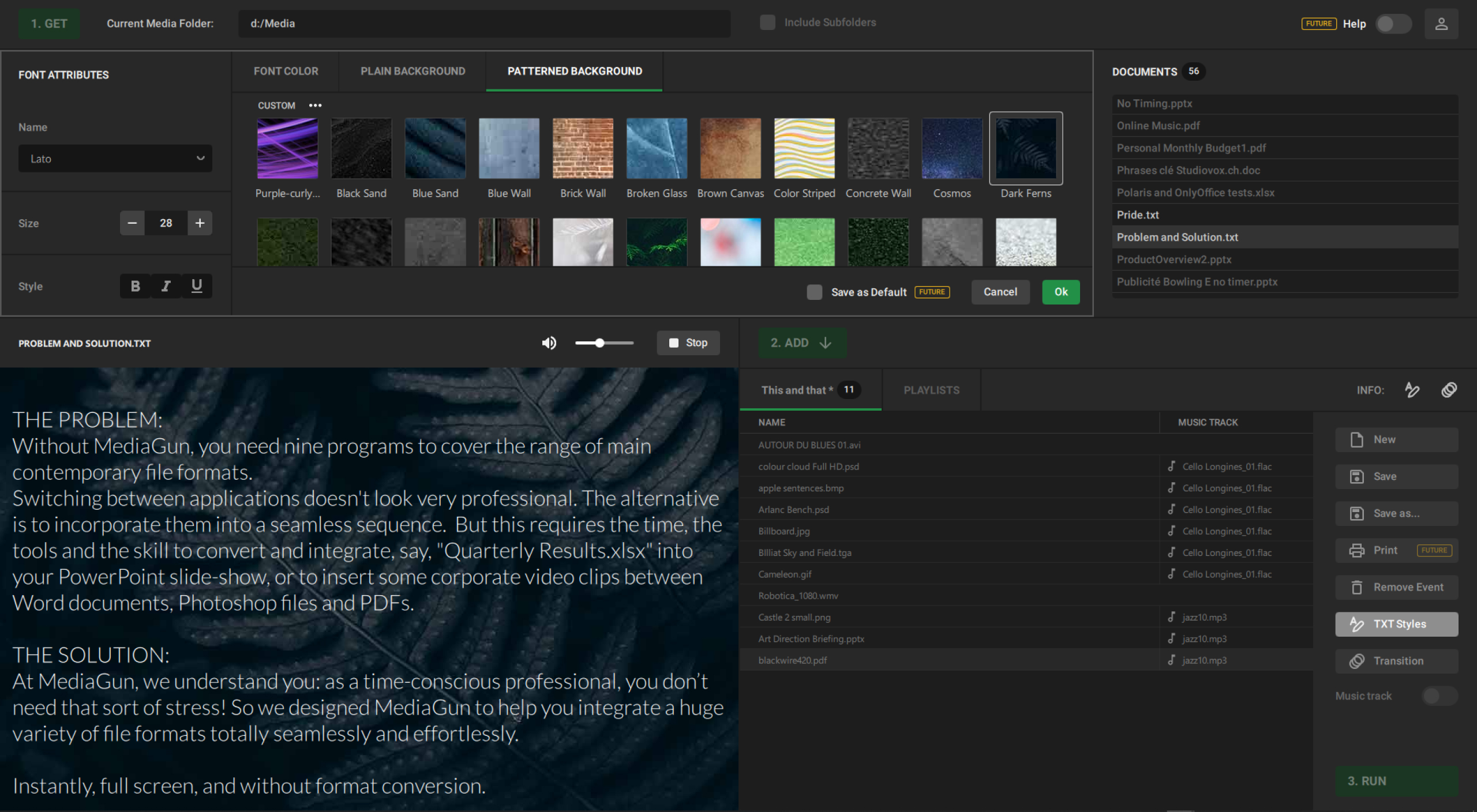Toggle Bold font style
1477x812 pixels.
tap(135, 286)
